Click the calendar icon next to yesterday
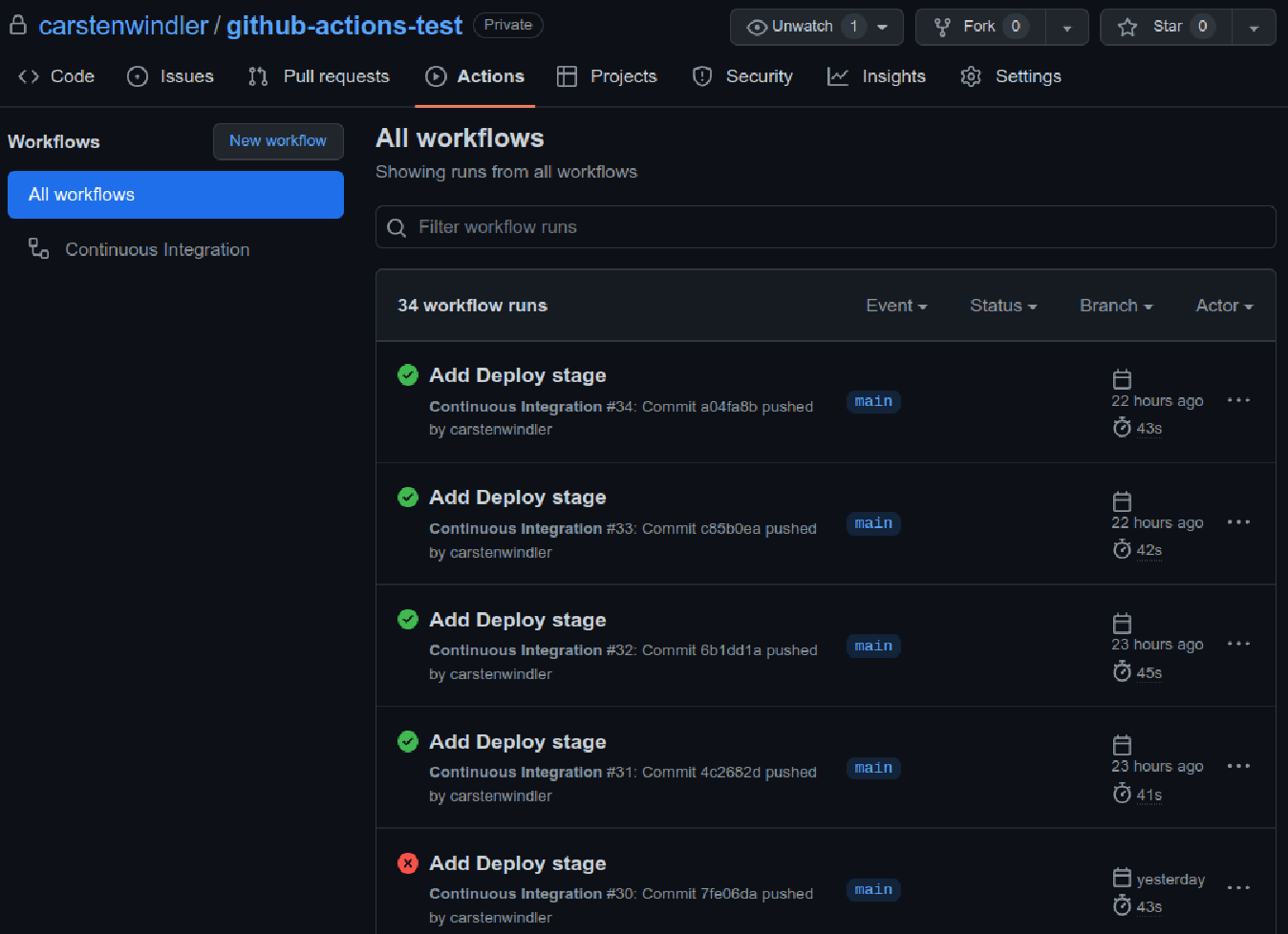1288x934 pixels. [x=1122, y=878]
